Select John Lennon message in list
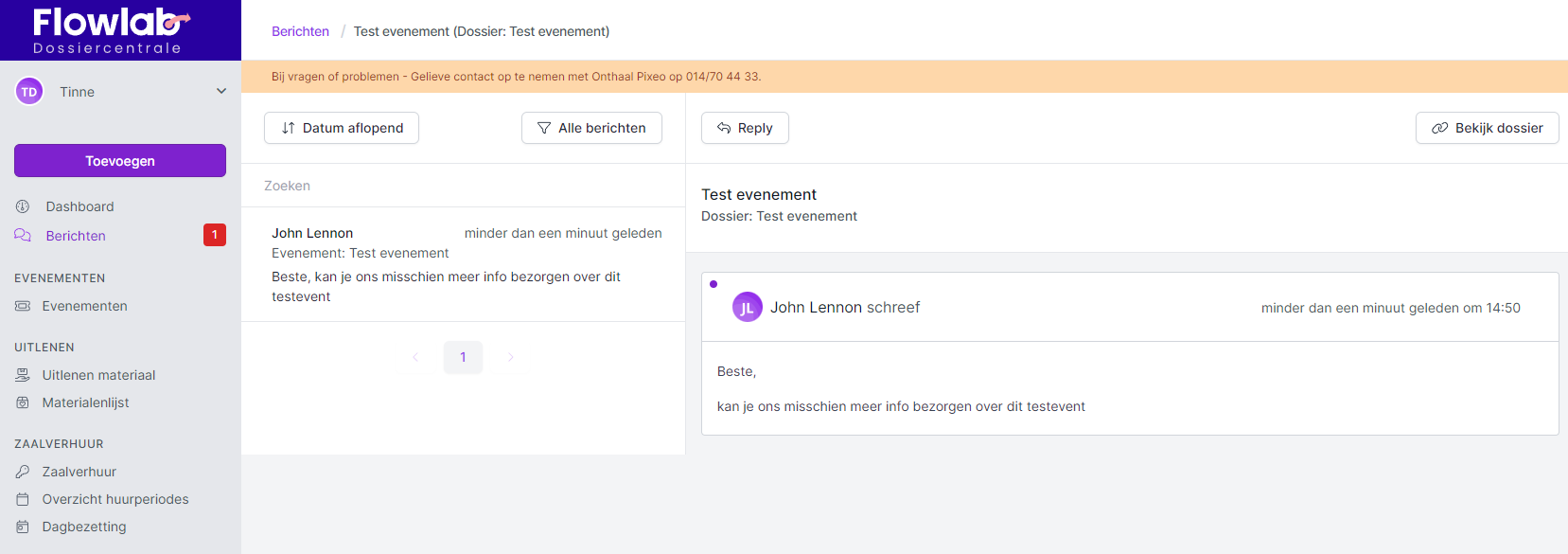 (x=463, y=264)
